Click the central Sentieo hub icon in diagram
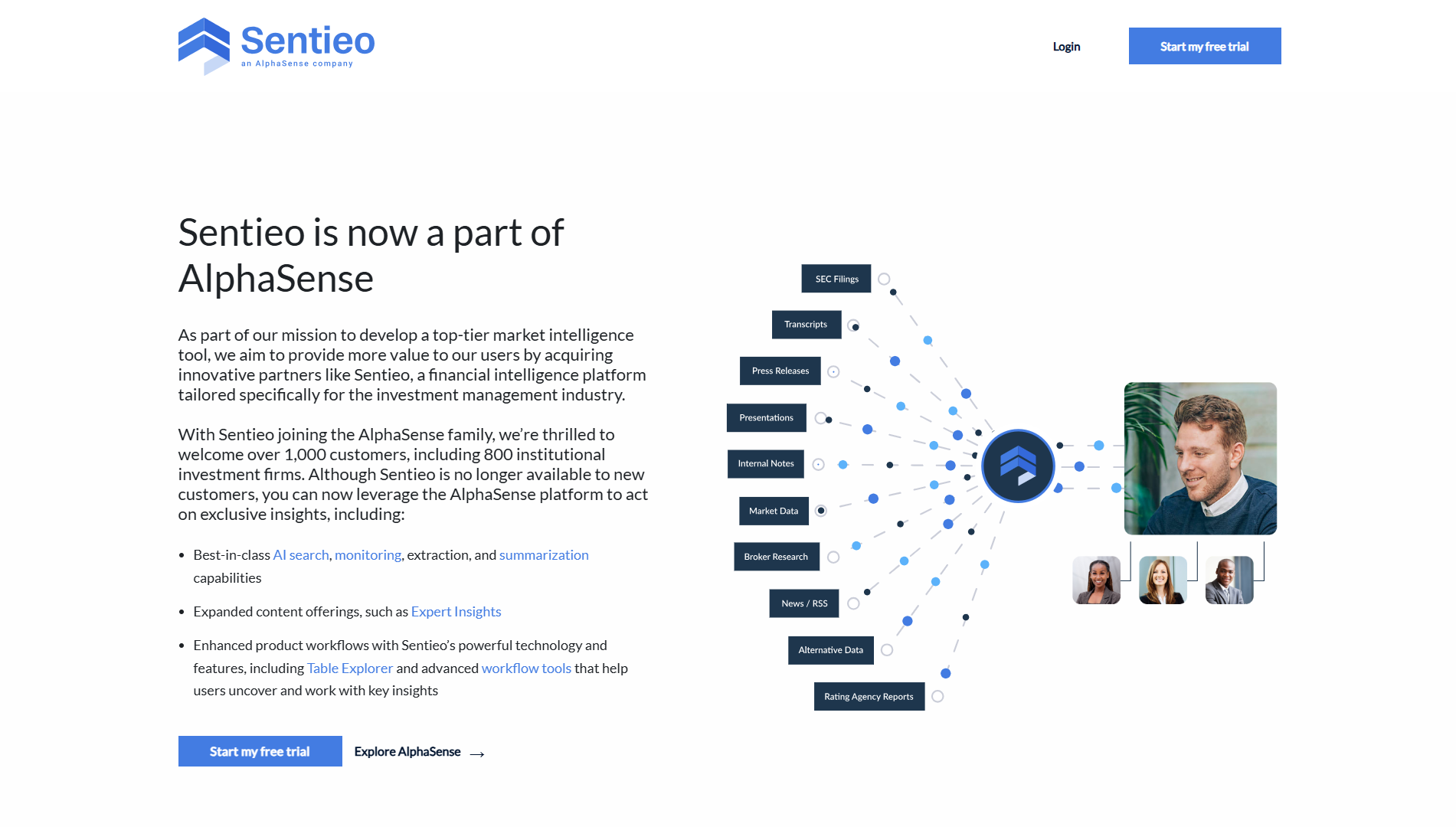This screenshot has width=1456, height=827. pyautogui.click(x=1018, y=466)
